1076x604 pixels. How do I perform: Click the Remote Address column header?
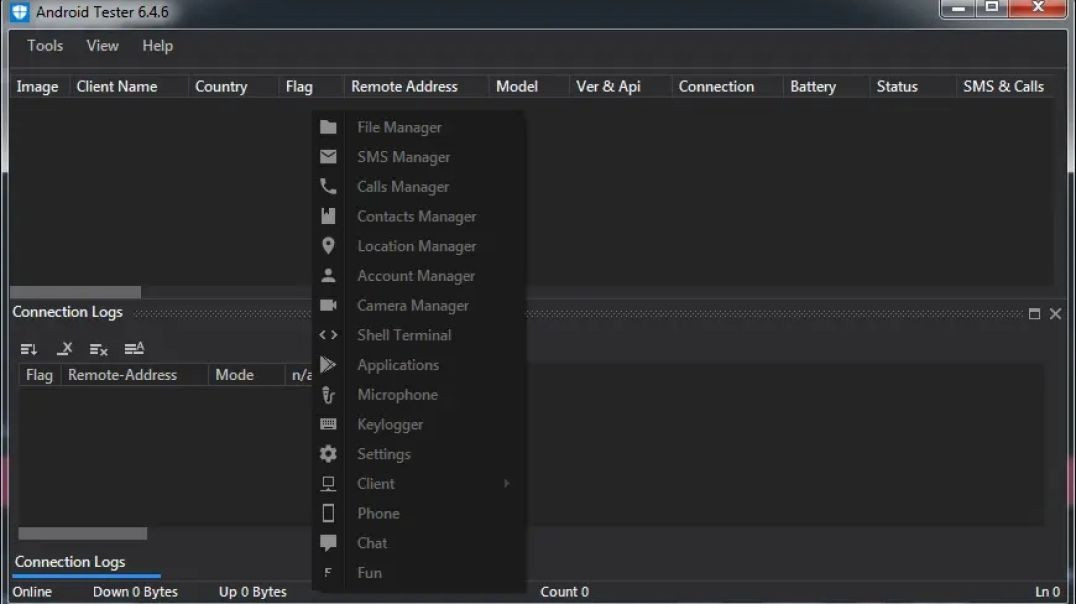[404, 86]
